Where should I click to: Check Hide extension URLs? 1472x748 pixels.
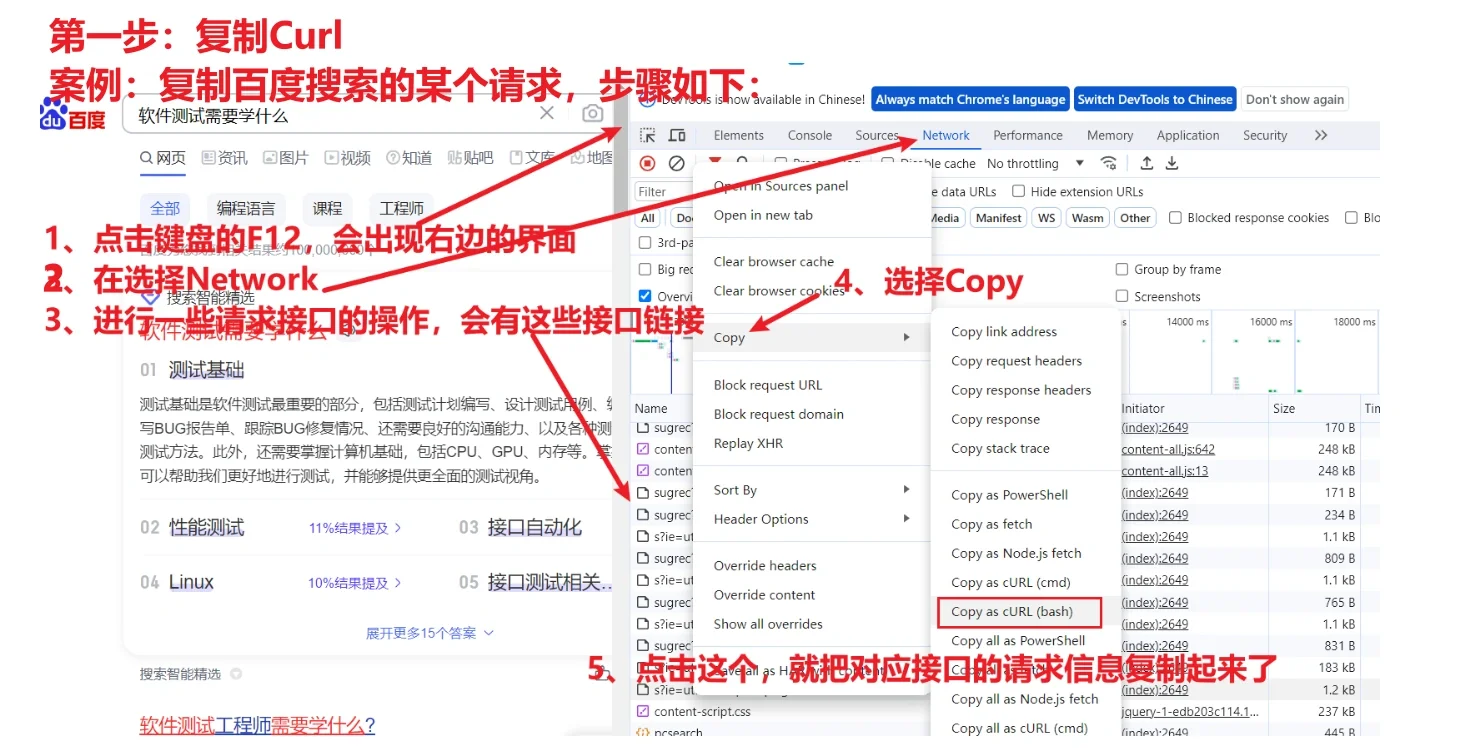click(x=1018, y=191)
